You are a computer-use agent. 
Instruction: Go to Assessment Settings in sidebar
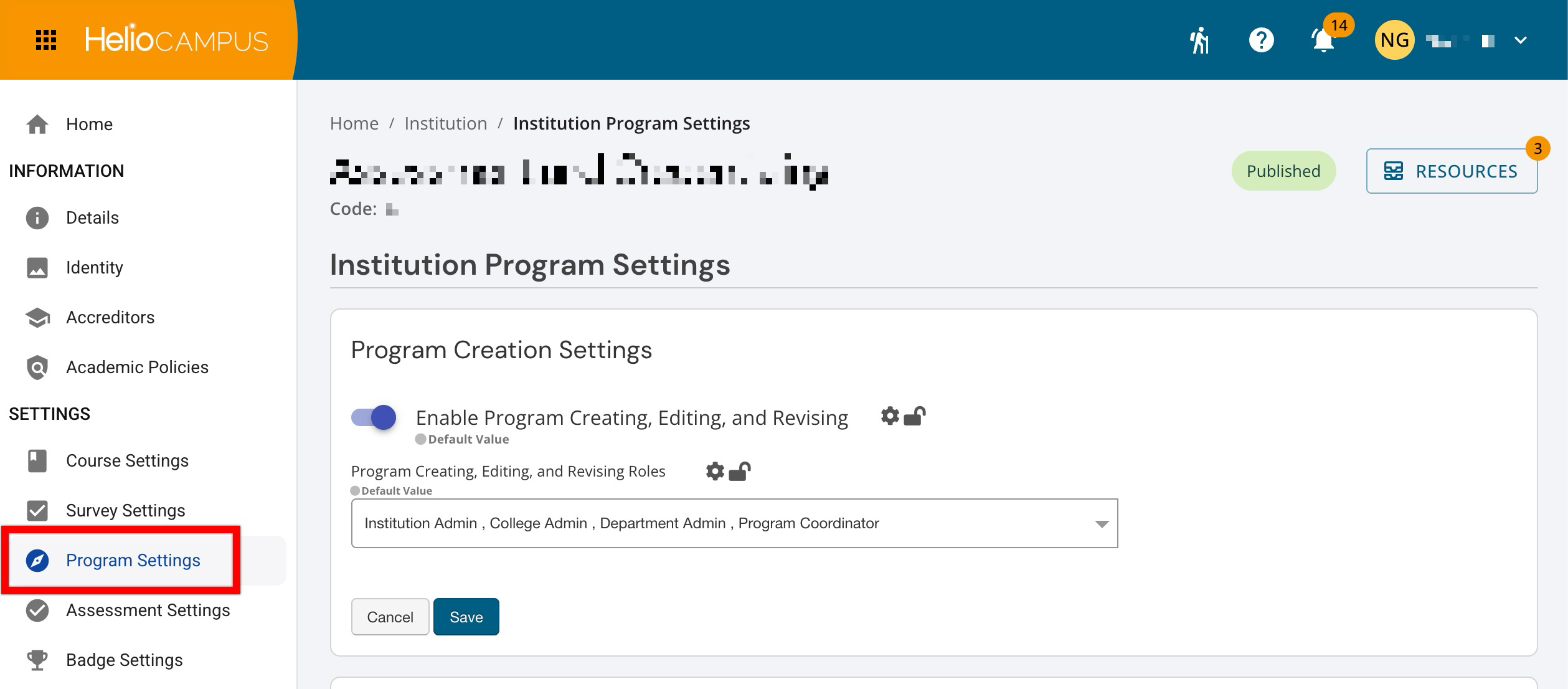pos(148,611)
